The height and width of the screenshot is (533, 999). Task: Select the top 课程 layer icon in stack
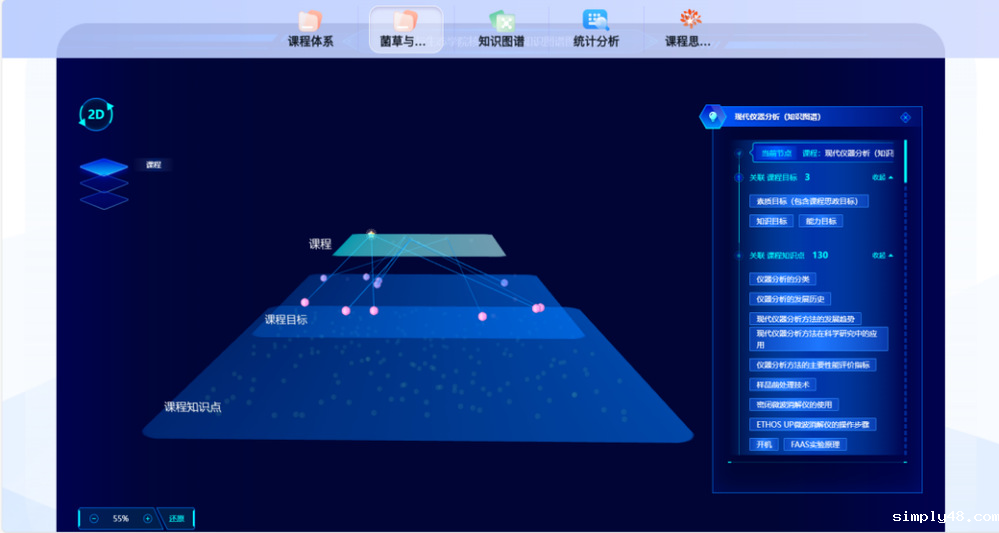pos(104,166)
